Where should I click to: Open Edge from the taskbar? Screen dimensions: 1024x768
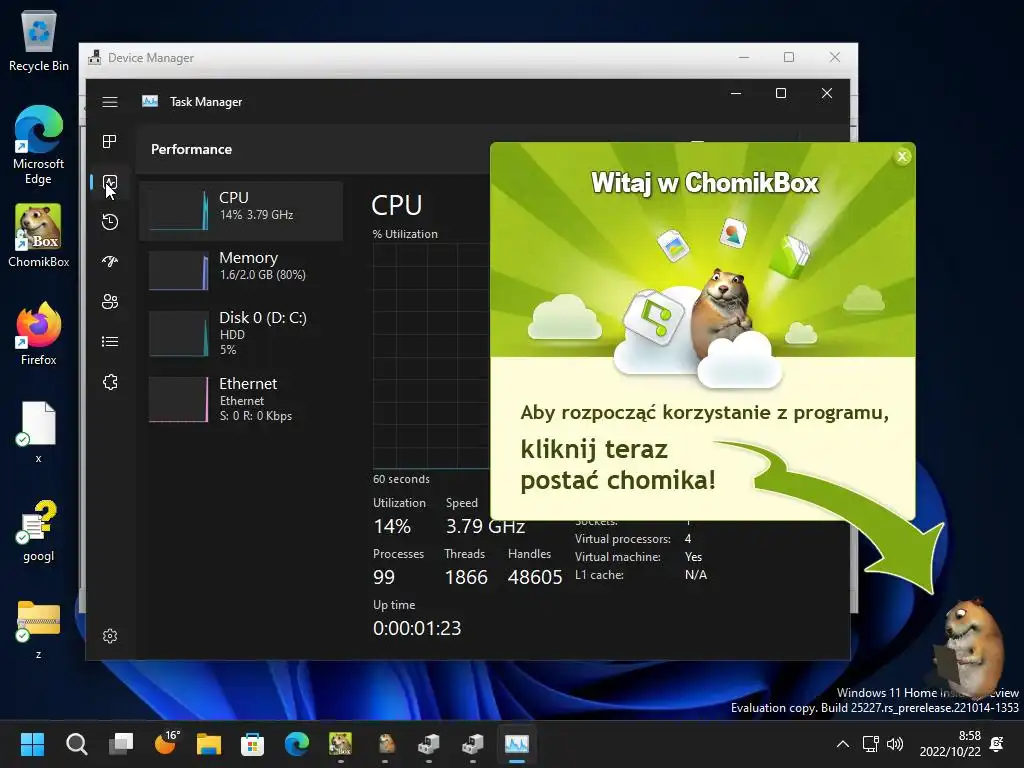tap(296, 744)
